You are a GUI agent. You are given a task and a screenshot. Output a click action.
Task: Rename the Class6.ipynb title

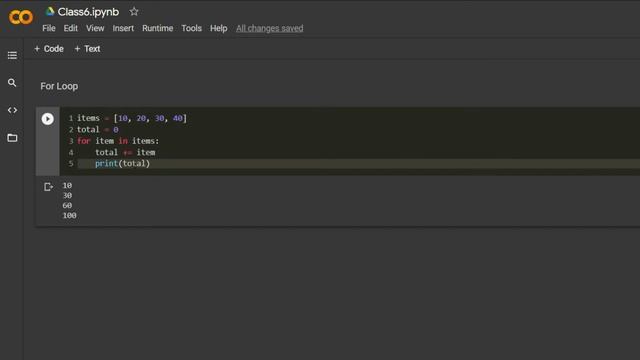click(x=88, y=12)
